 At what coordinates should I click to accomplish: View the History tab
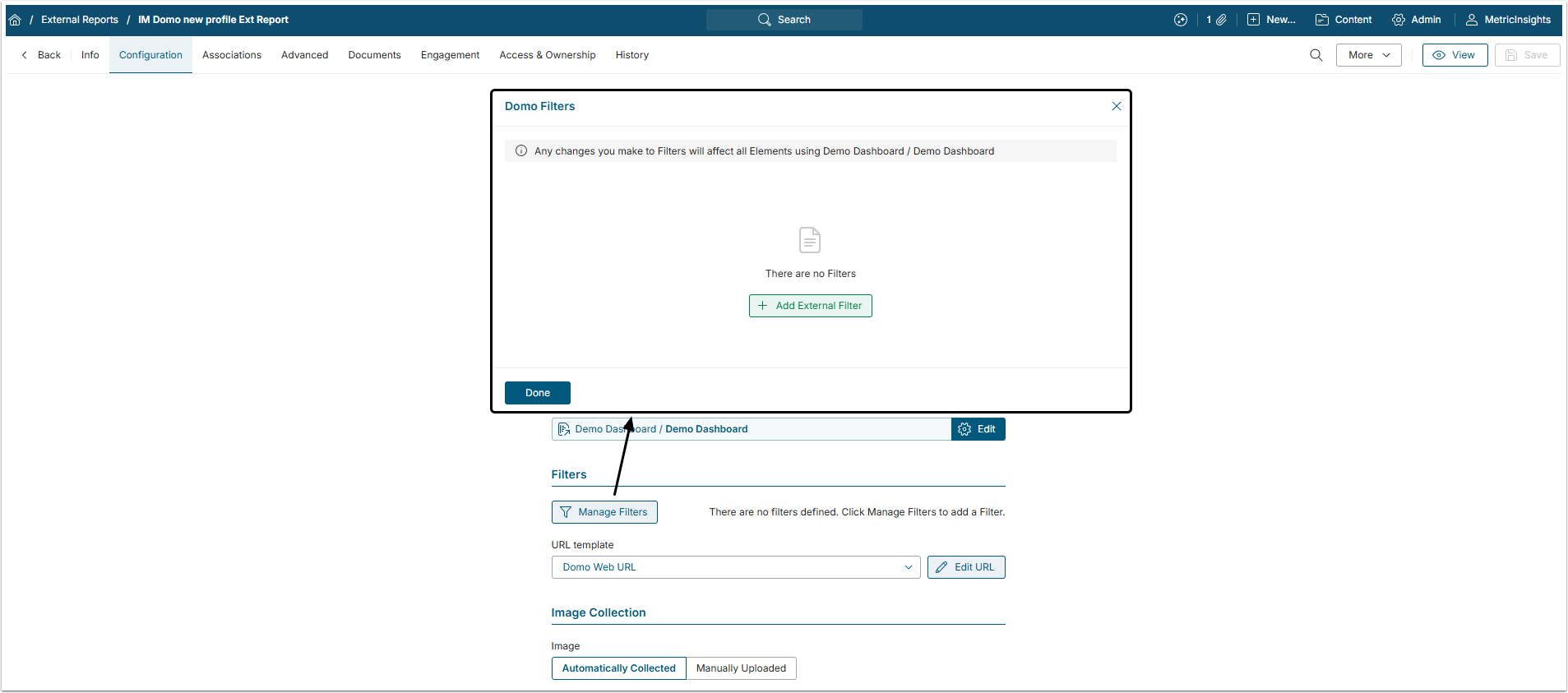(x=632, y=55)
